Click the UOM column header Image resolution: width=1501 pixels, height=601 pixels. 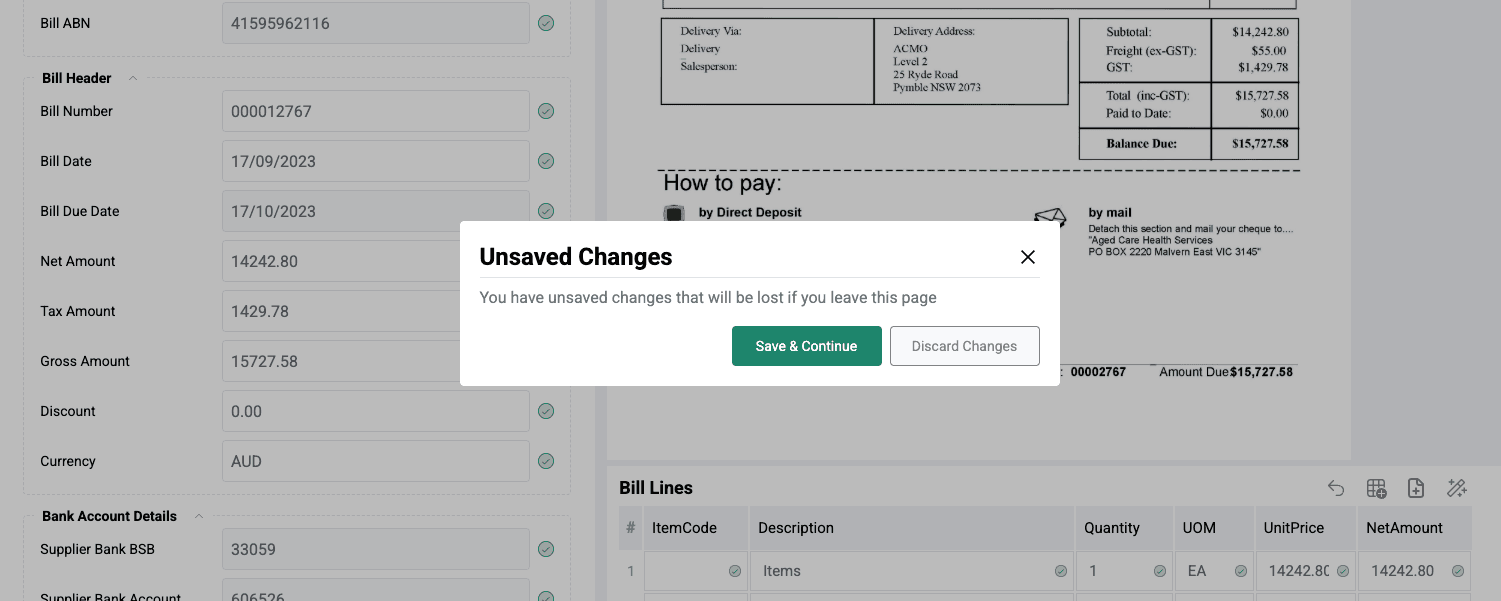(1214, 528)
